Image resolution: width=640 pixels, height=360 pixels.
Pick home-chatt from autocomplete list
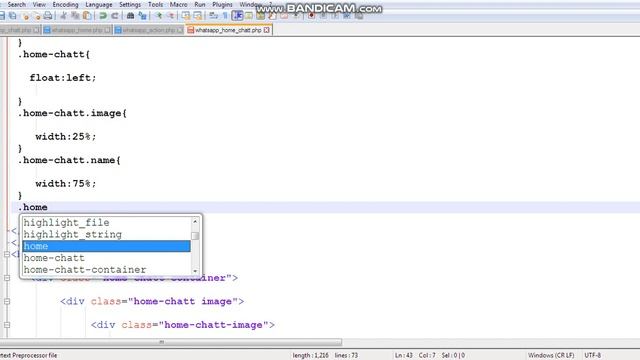pos(106,258)
